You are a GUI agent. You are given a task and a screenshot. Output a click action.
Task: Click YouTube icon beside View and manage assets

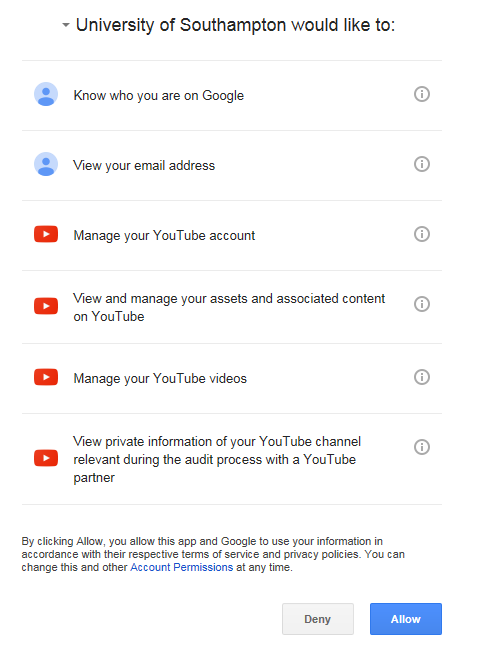(x=46, y=306)
